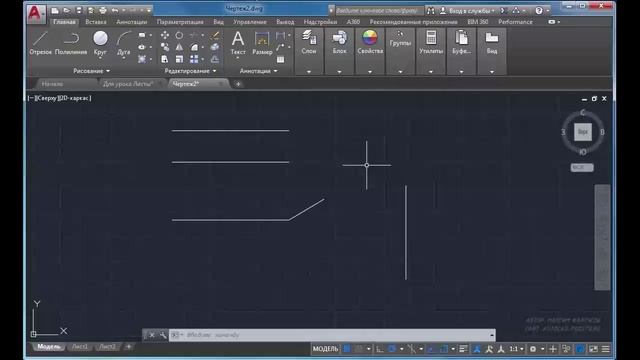
Task: Click the Буфер (Clipboard) panel button
Action: click(461, 43)
